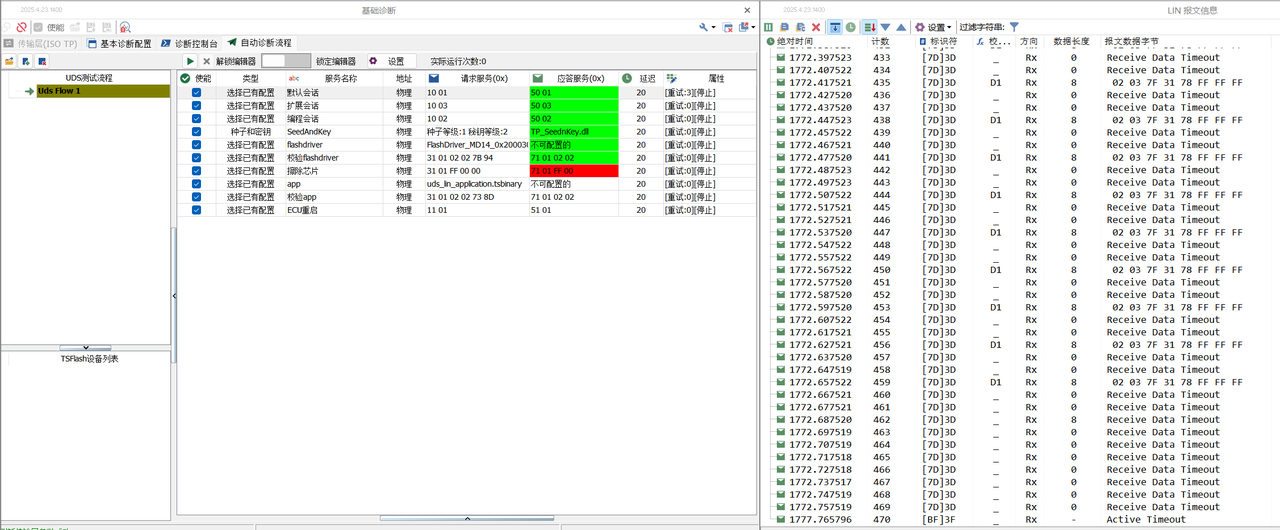The height and width of the screenshot is (530, 1280).
Task: Click 锁定编辑器 label
Action: coord(336,61)
